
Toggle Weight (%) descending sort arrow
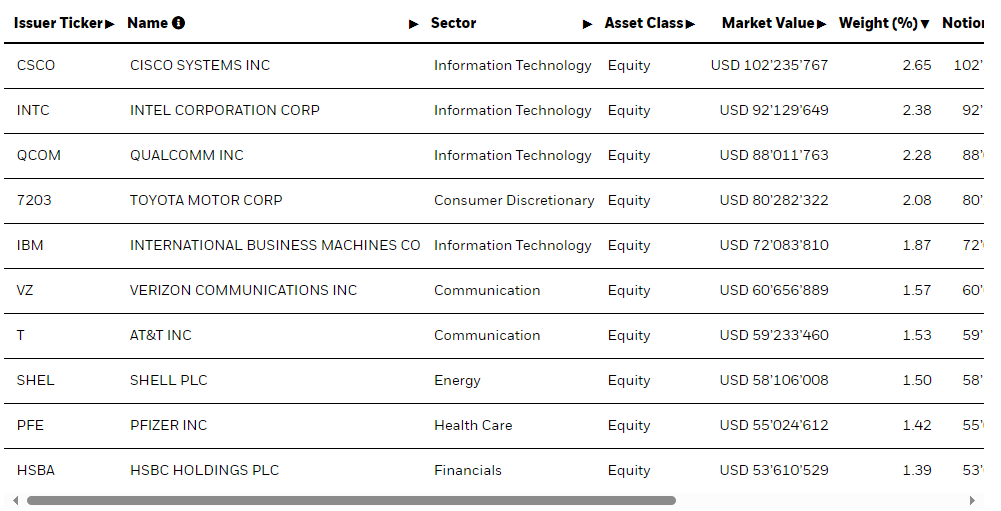coord(925,24)
